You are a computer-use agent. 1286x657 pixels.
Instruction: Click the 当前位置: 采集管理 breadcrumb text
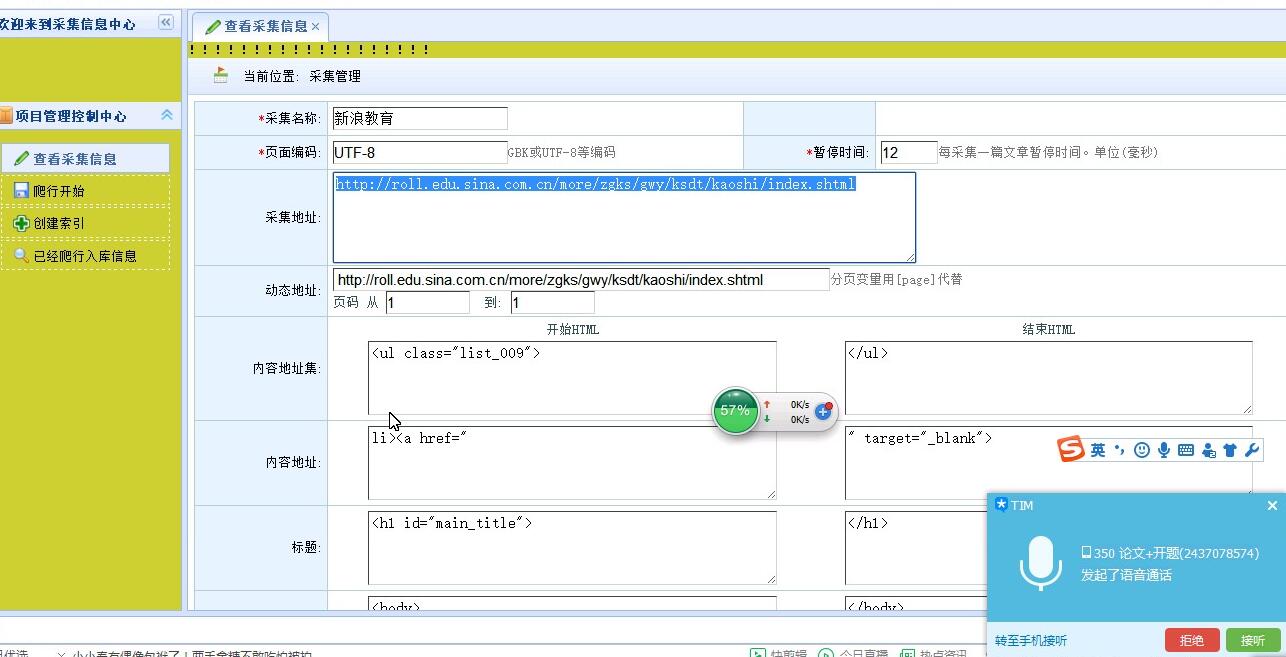pos(302,76)
